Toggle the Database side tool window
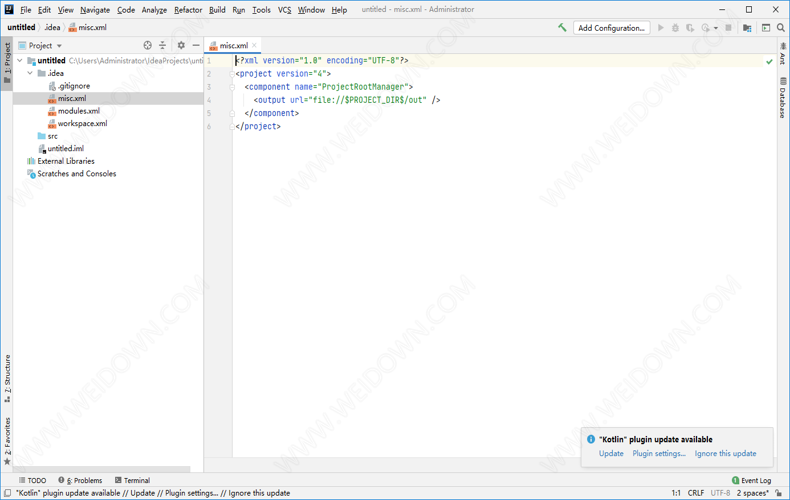 [783, 97]
